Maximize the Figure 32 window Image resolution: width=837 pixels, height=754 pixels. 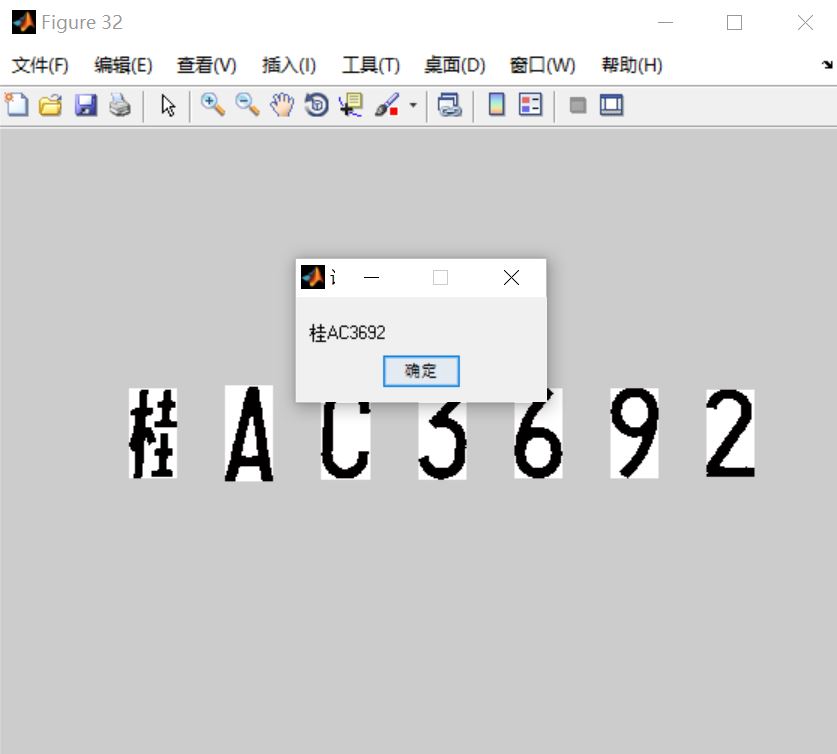(735, 22)
